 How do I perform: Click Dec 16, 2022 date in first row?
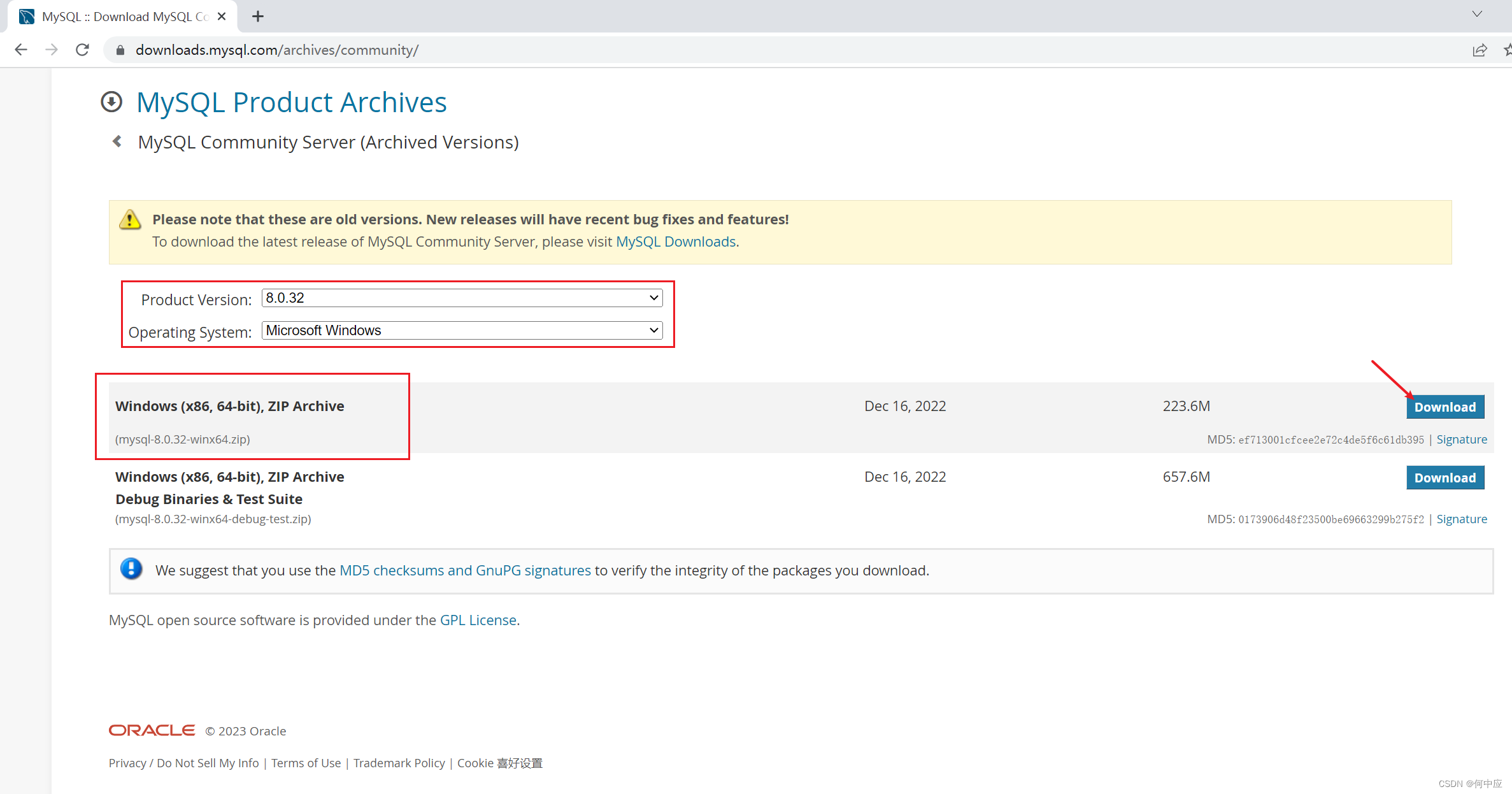[905, 406]
